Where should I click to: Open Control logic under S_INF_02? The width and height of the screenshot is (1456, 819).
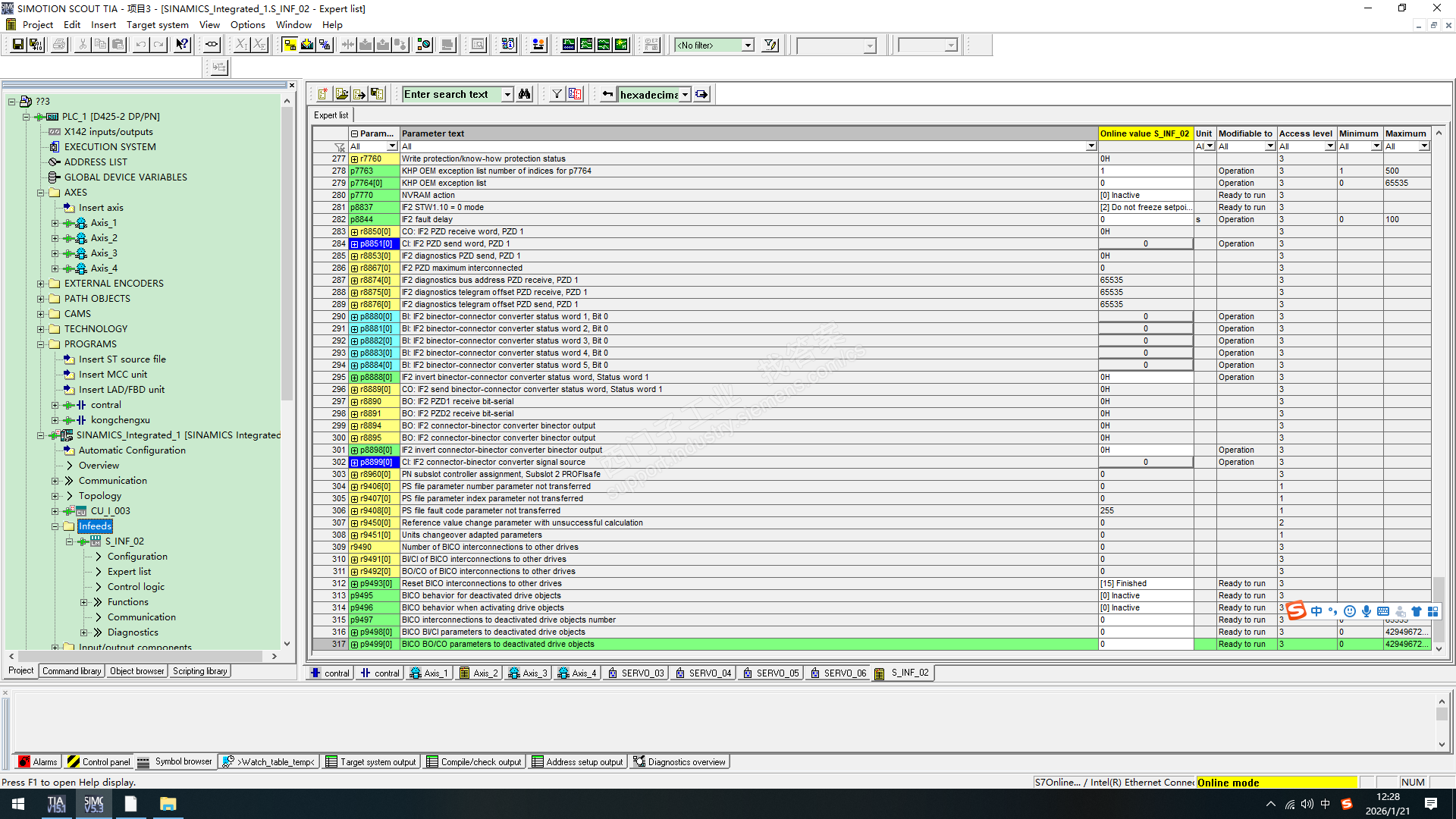136,587
